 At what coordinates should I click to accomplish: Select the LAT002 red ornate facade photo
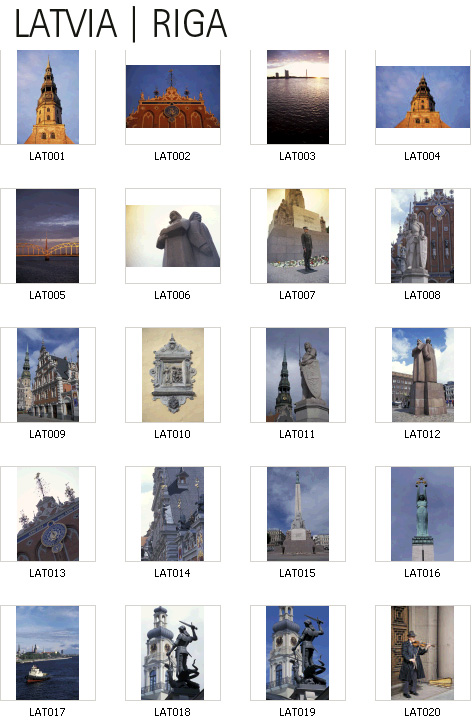pos(173,97)
